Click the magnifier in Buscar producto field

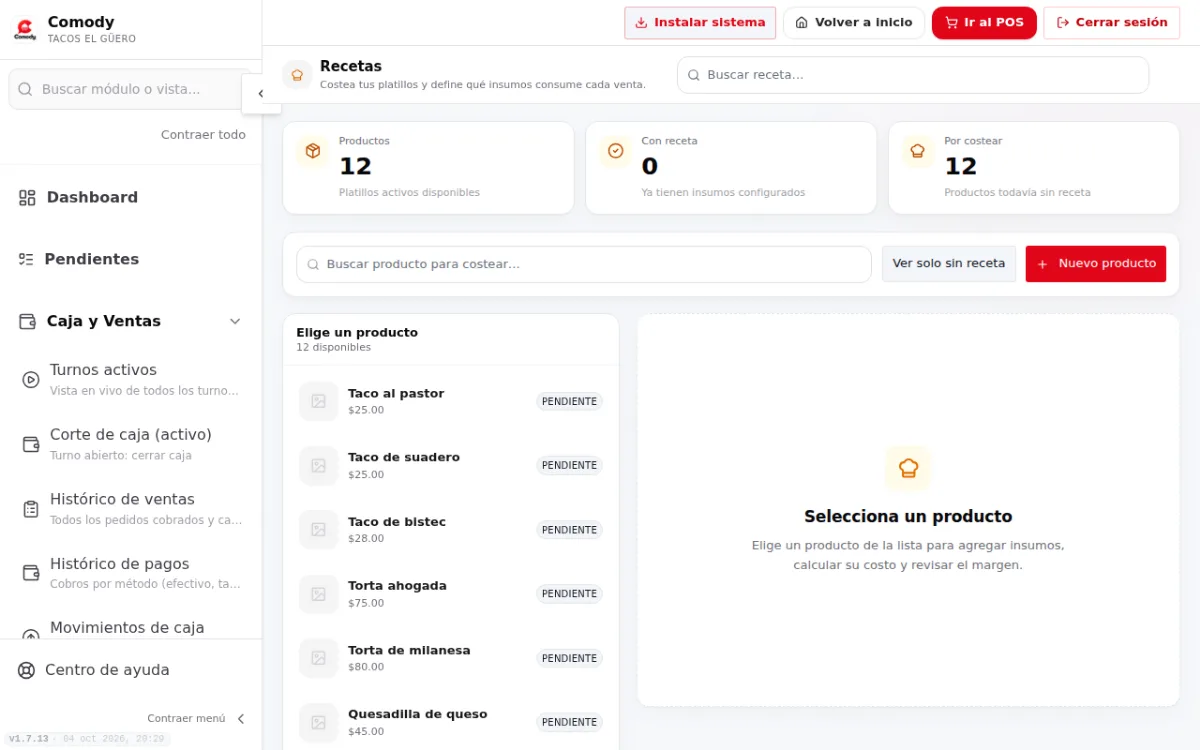click(x=313, y=265)
